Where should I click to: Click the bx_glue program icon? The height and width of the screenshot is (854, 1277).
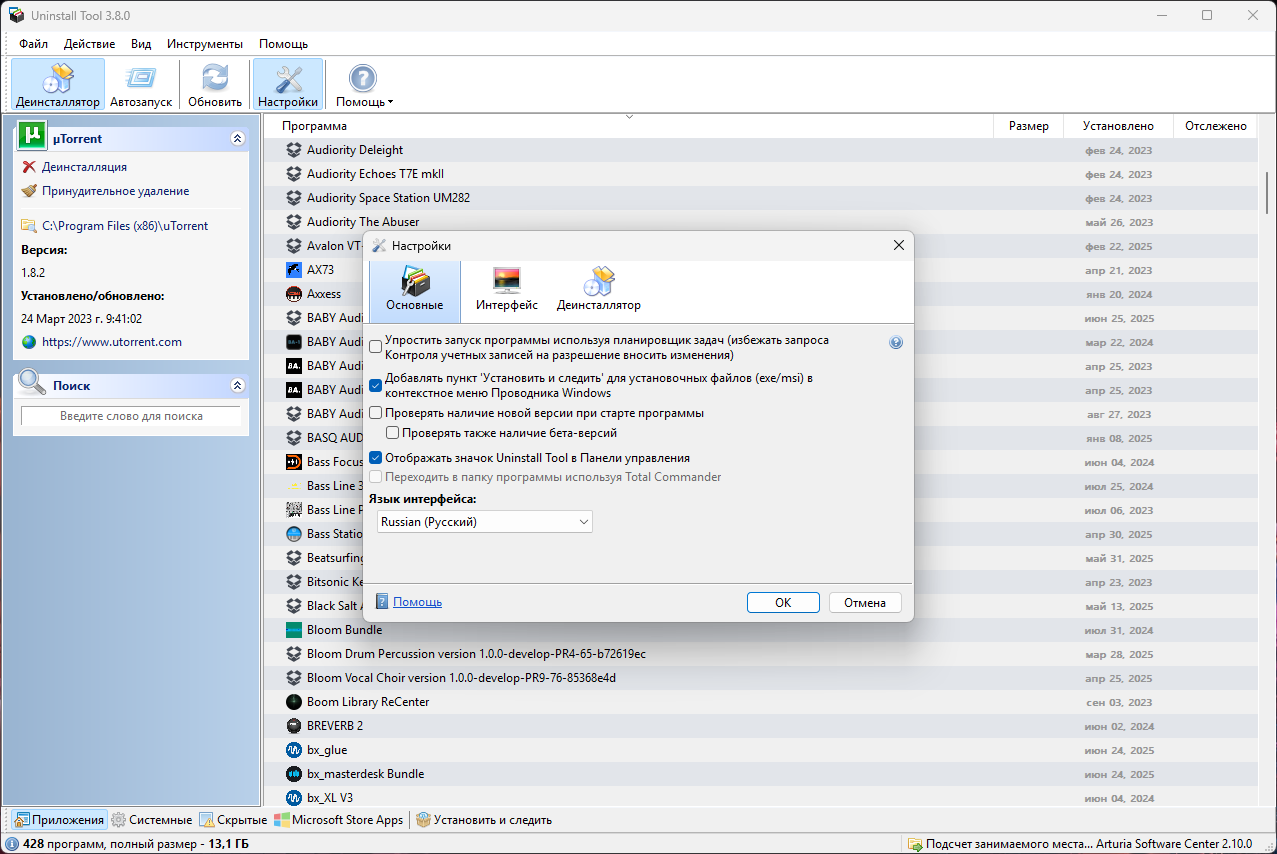pyautogui.click(x=294, y=750)
